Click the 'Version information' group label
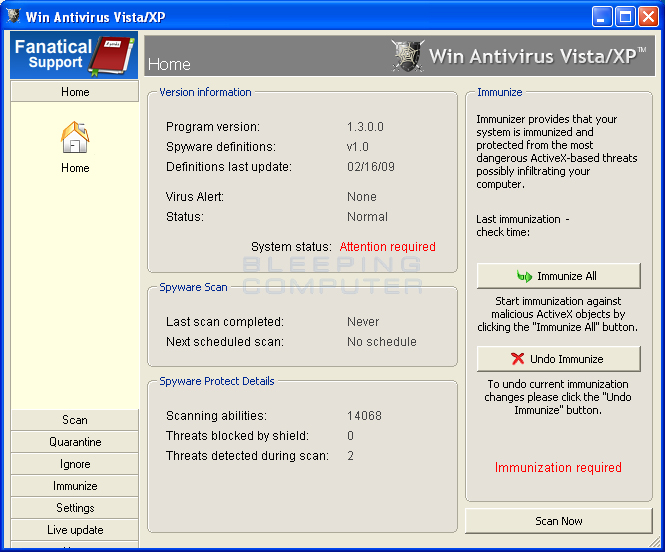The image size is (665, 552). [x=205, y=92]
